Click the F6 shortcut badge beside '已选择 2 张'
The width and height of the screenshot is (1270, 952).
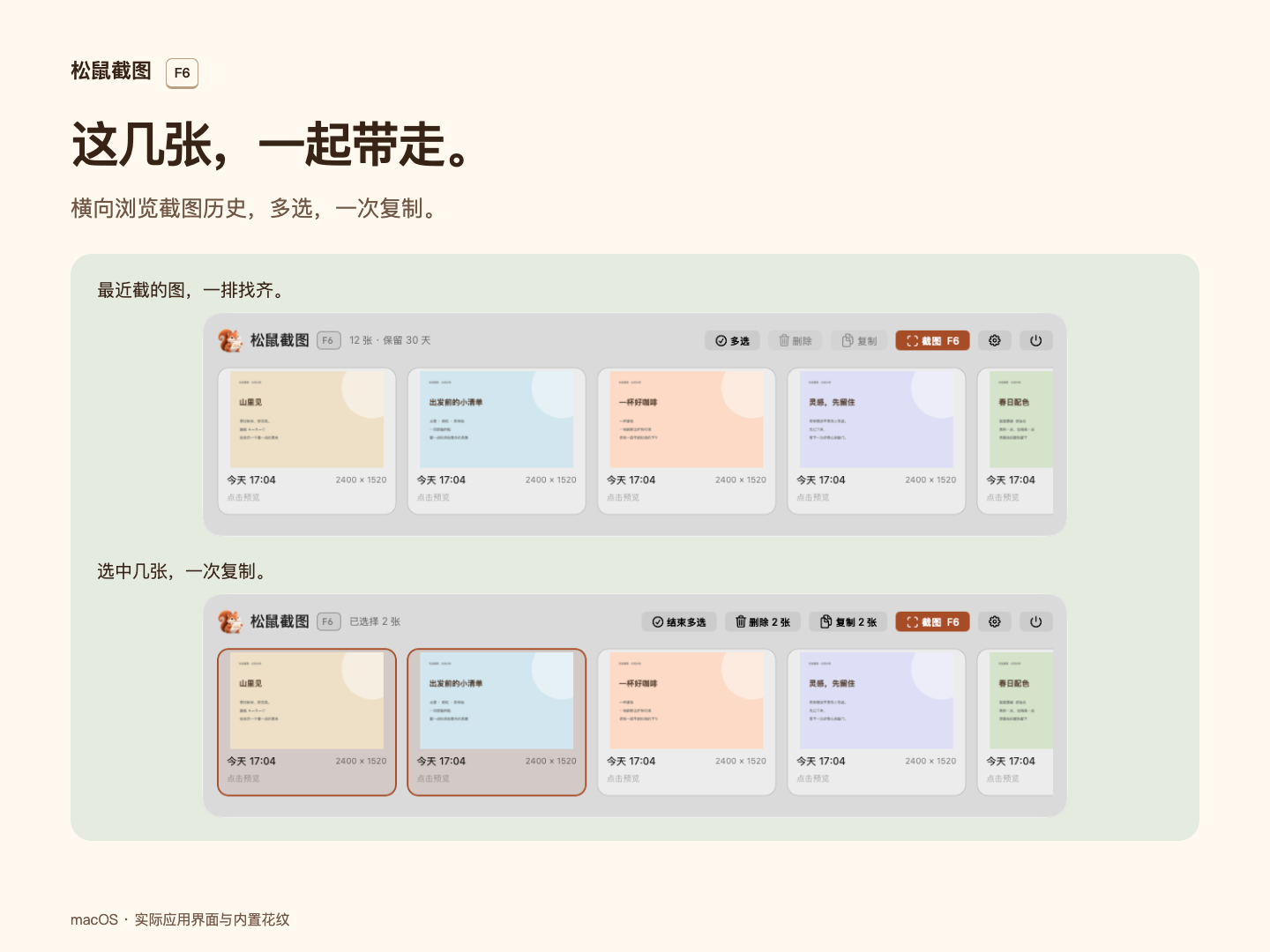pyautogui.click(x=328, y=621)
